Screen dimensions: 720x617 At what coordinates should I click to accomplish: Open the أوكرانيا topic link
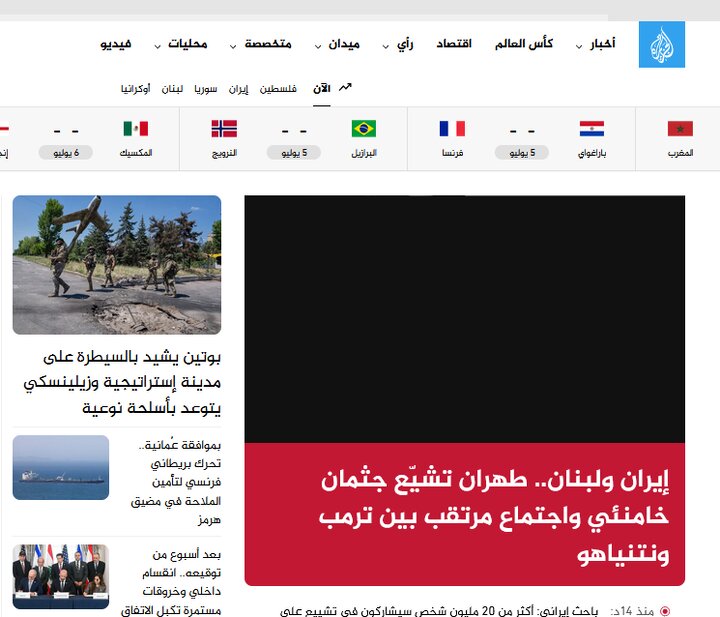(135, 88)
